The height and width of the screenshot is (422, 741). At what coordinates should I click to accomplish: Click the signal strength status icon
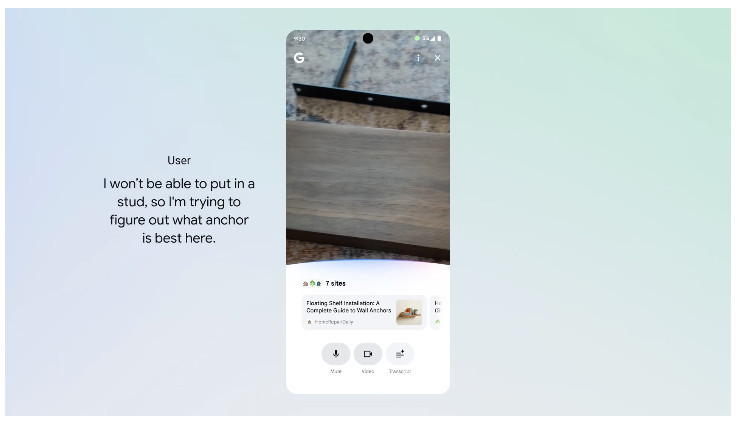[432, 38]
